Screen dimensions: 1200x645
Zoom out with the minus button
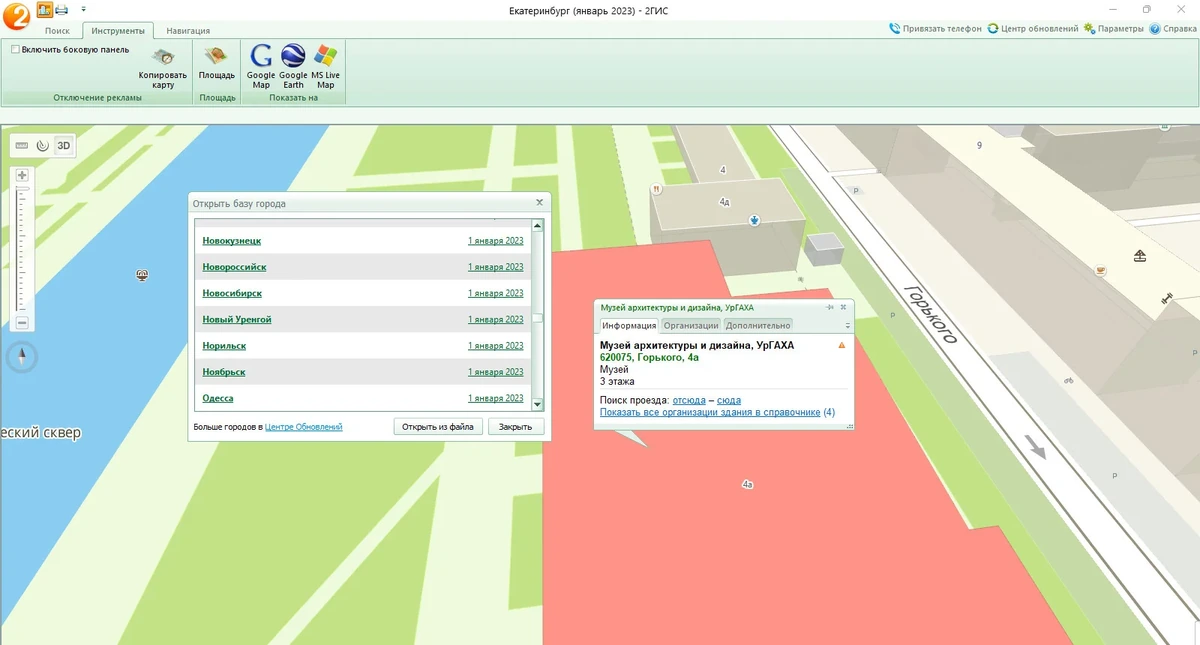click(22, 323)
